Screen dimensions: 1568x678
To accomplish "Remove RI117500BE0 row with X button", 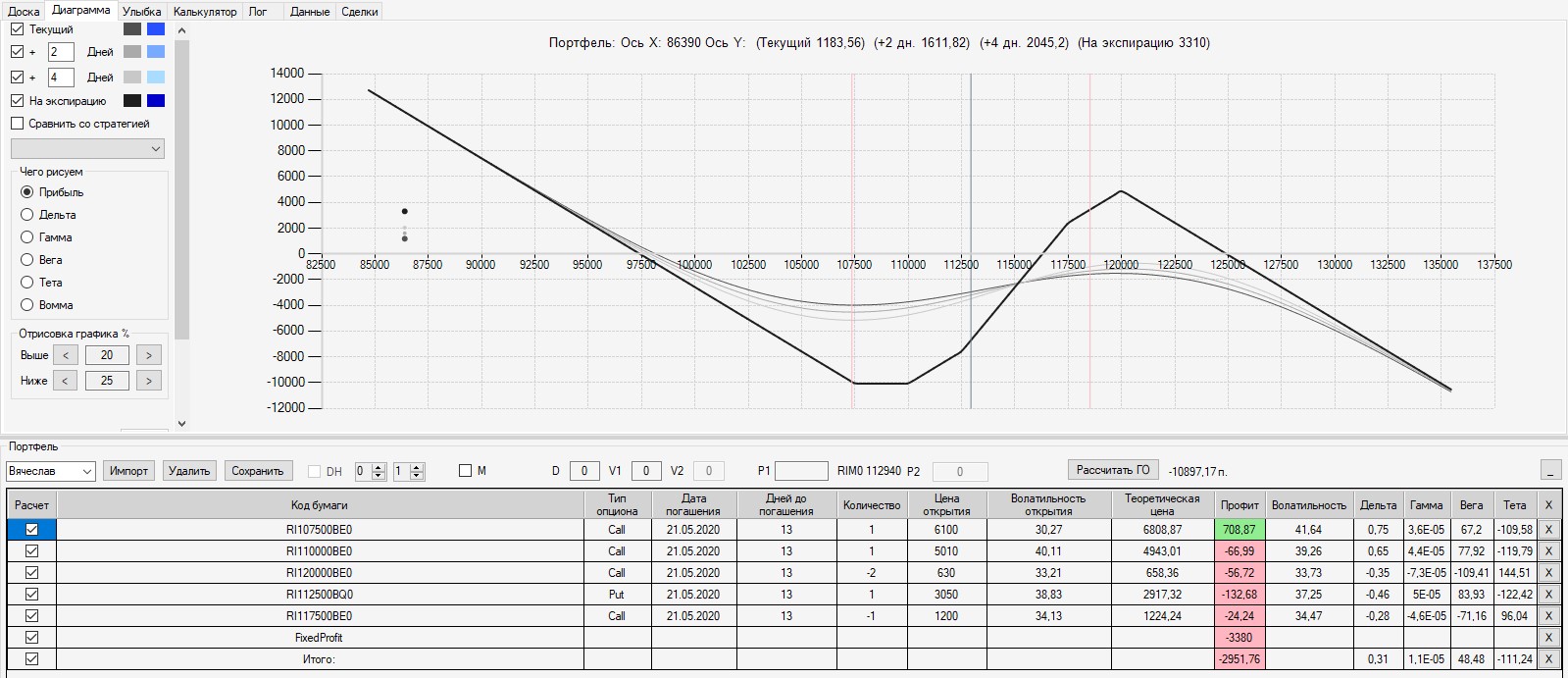I will [1548, 616].
